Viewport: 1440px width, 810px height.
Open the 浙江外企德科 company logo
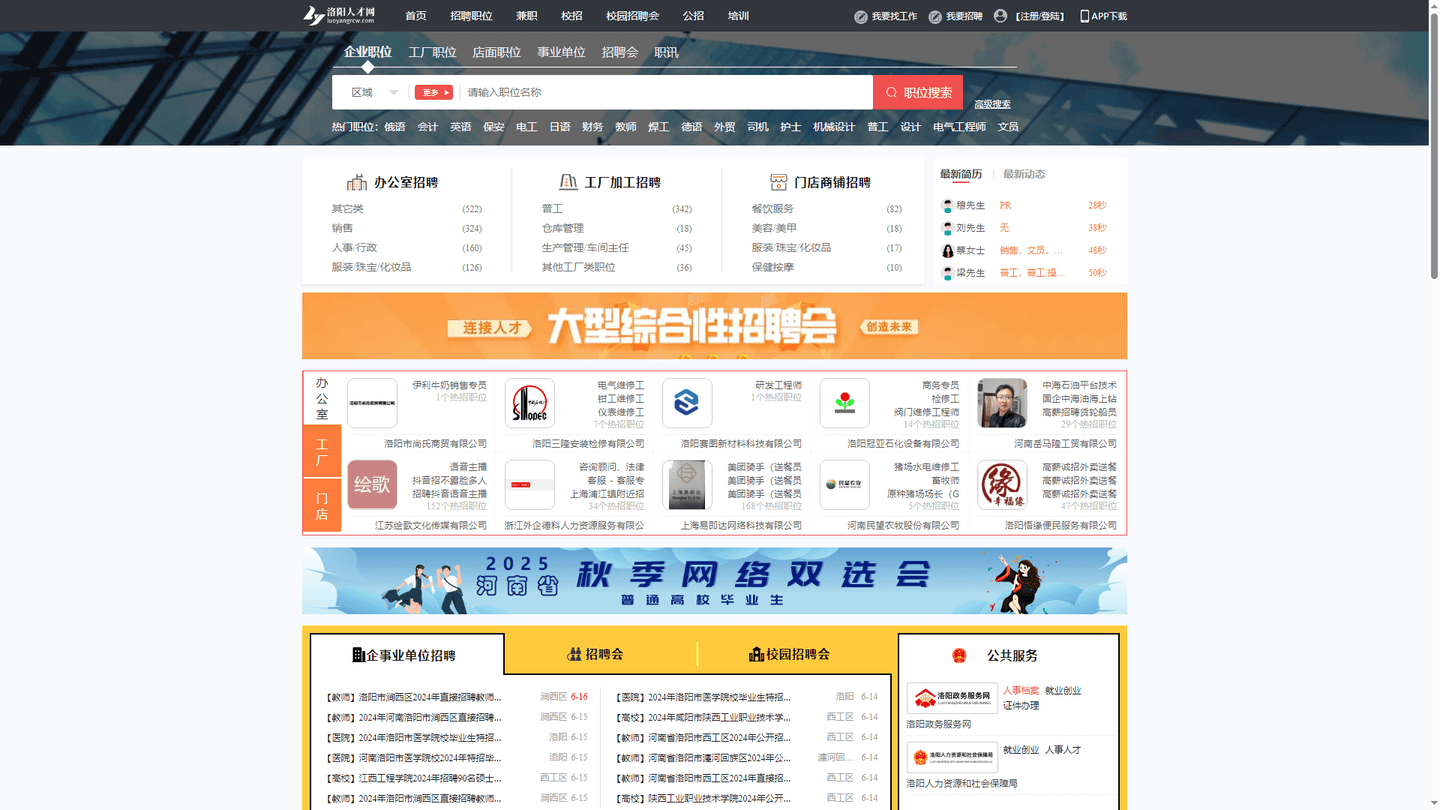click(530, 485)
